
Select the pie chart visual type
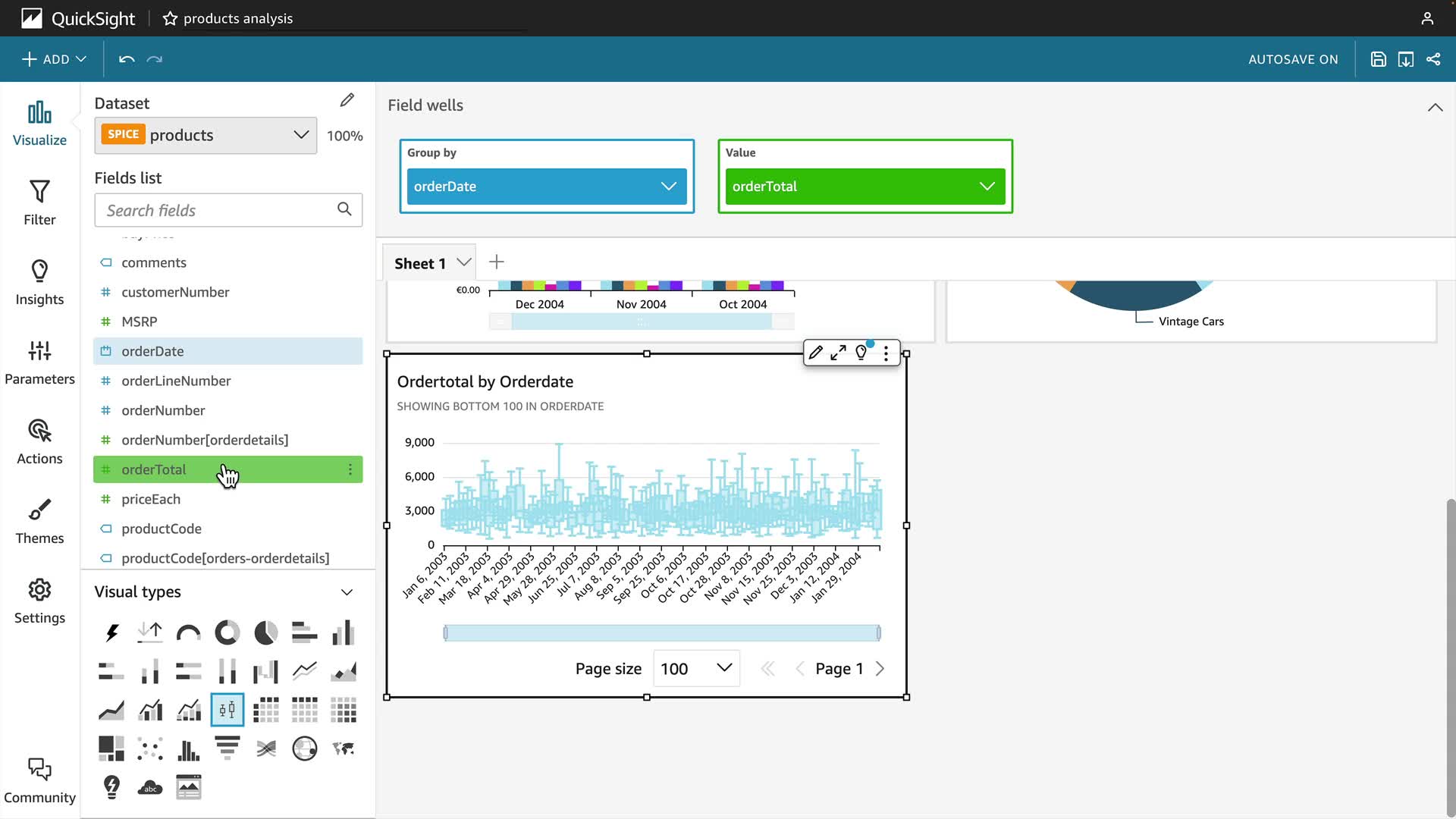tap(265, 632)
